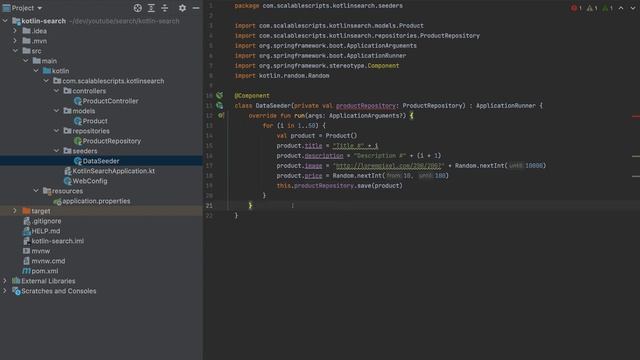
Task: Click the External Libraries icon
Action: [16, 281]
